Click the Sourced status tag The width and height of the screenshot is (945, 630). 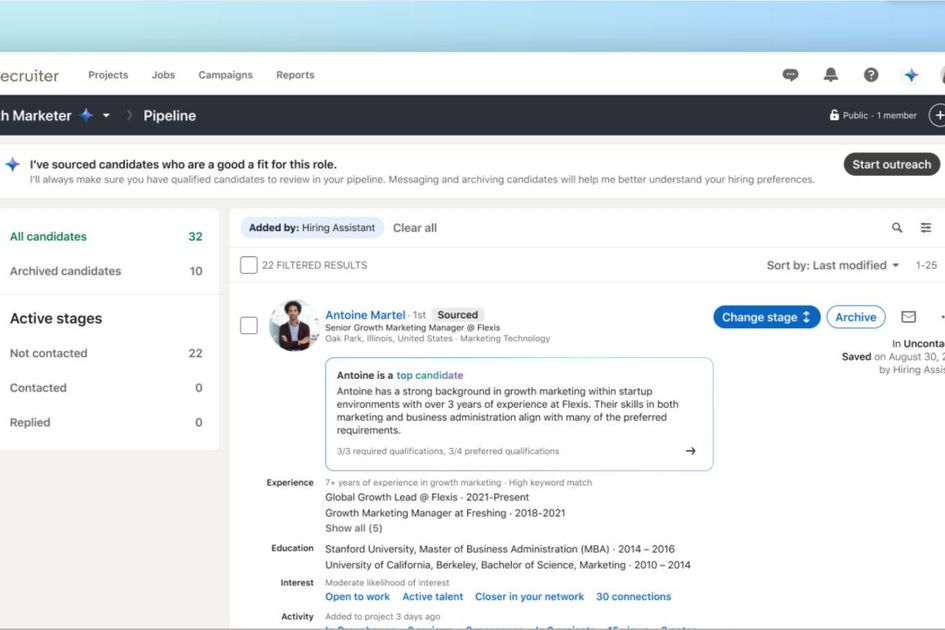point(457,315)
